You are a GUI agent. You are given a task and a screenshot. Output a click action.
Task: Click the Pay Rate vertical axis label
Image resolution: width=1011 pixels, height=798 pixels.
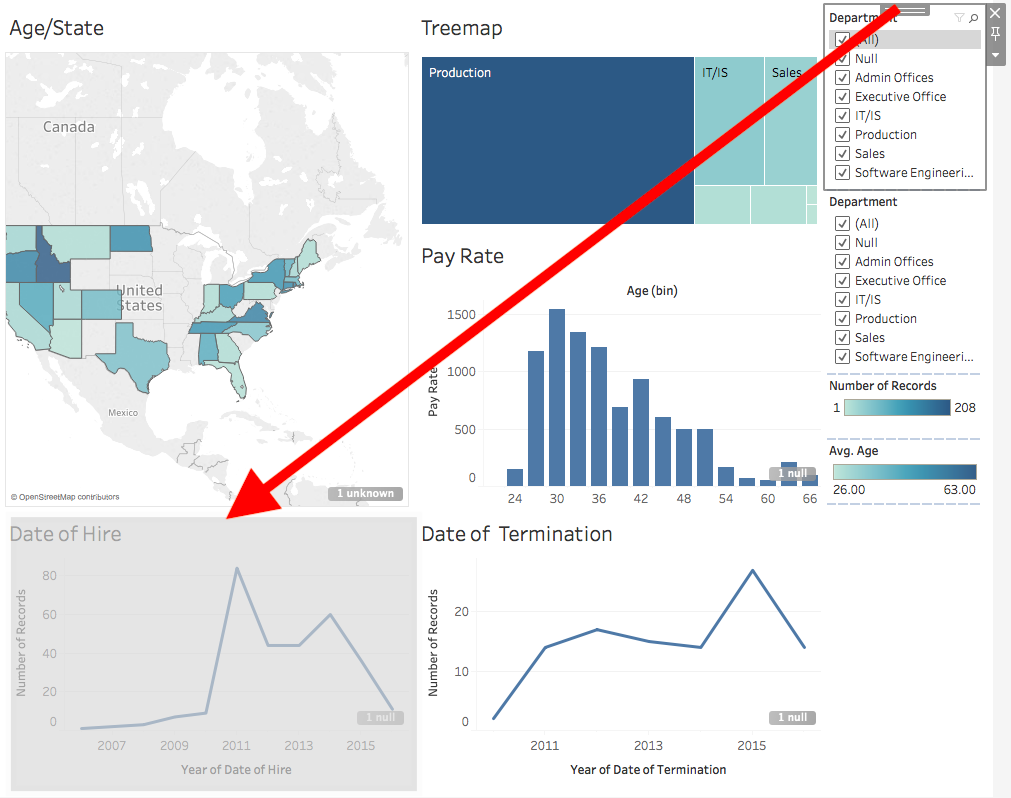click(433, 392)
